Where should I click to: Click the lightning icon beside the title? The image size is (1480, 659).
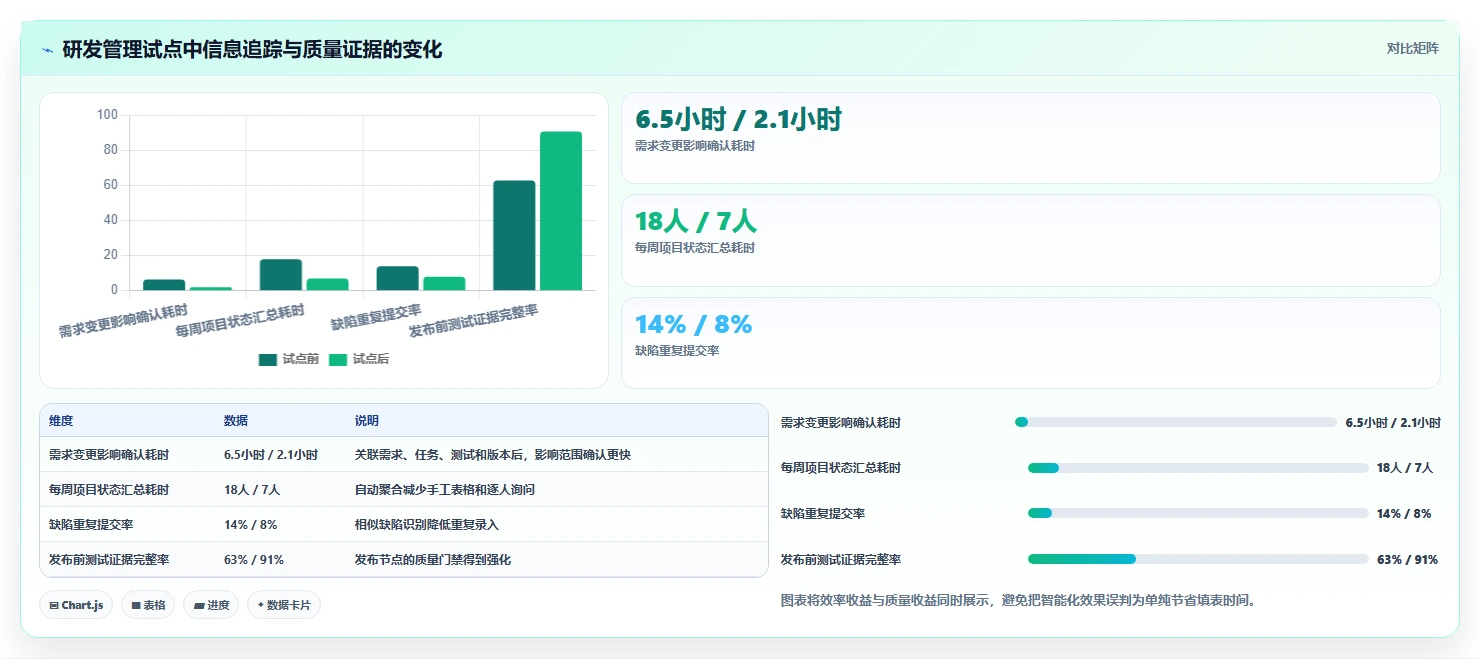[x=47, y=49]
